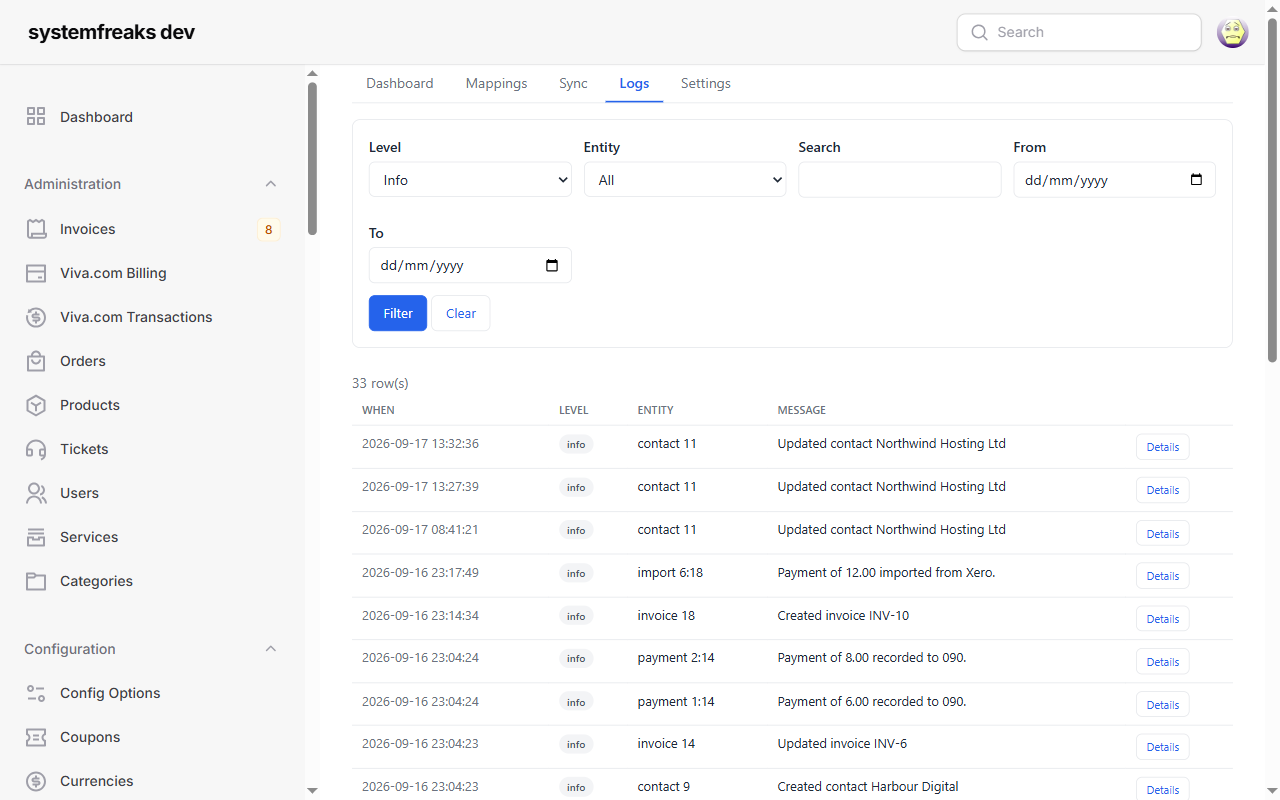The image size is (1280, 800).
Task: Click the Users people icon
Action: click(x=36, y=493)
